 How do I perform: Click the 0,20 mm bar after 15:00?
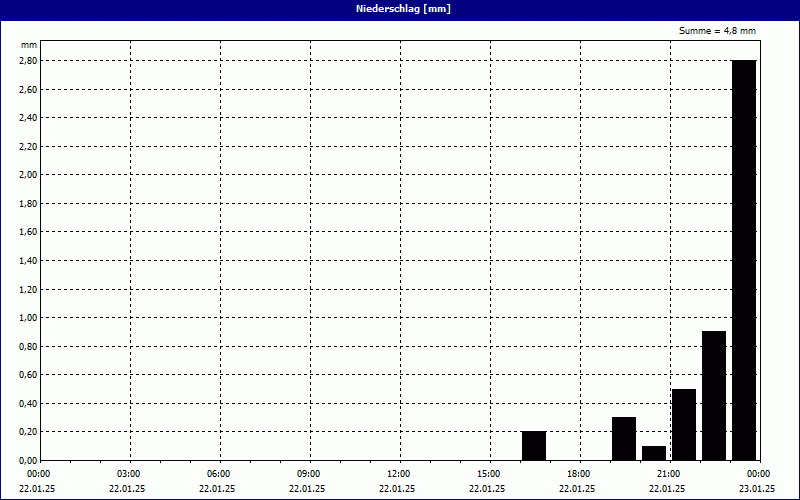point(534,446)
